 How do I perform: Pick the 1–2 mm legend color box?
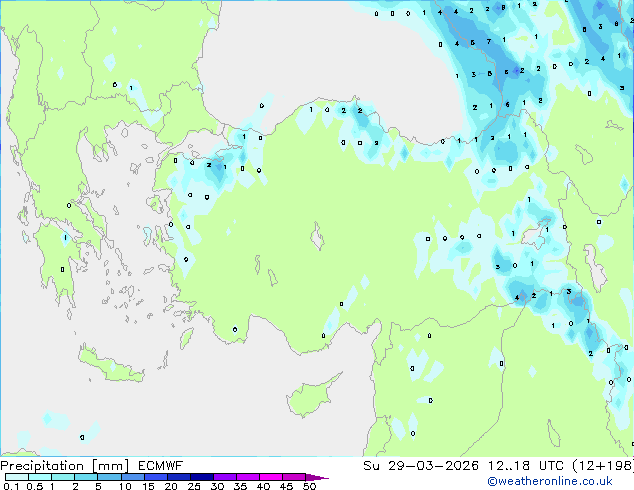63,477
